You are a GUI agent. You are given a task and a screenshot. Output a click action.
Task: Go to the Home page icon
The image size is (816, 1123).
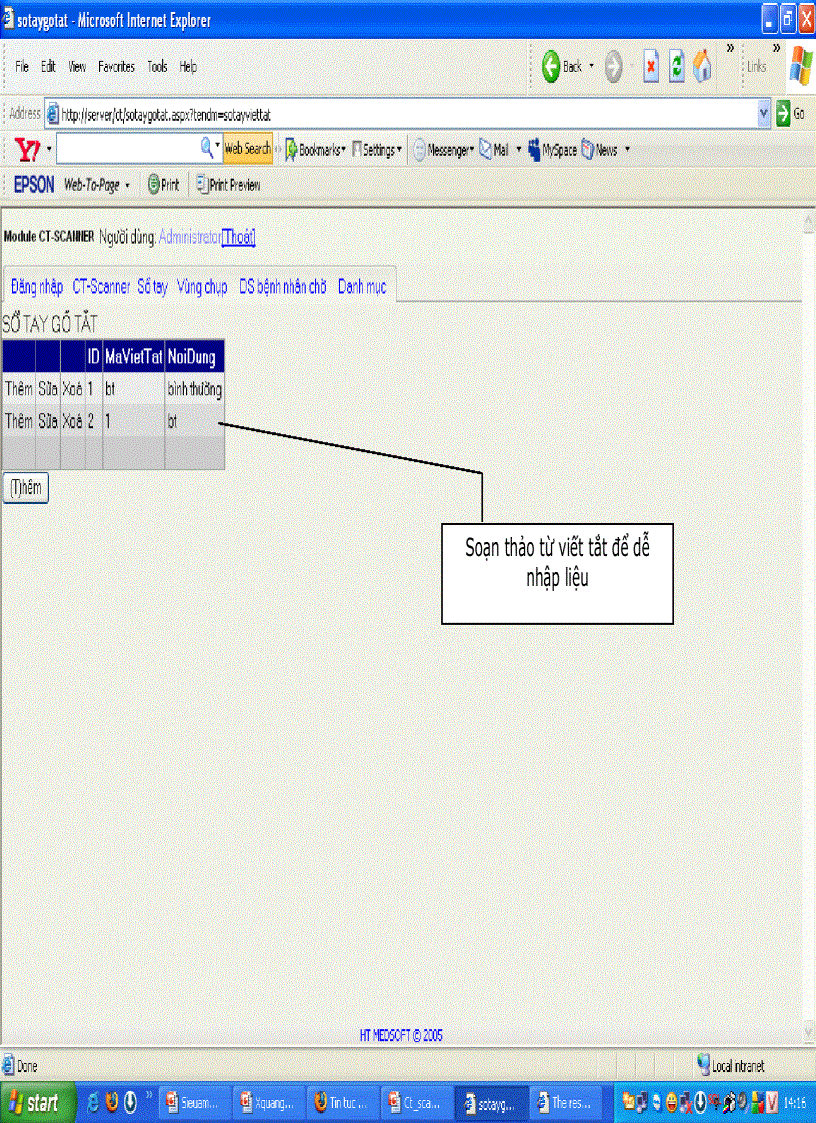click(704, 67)
